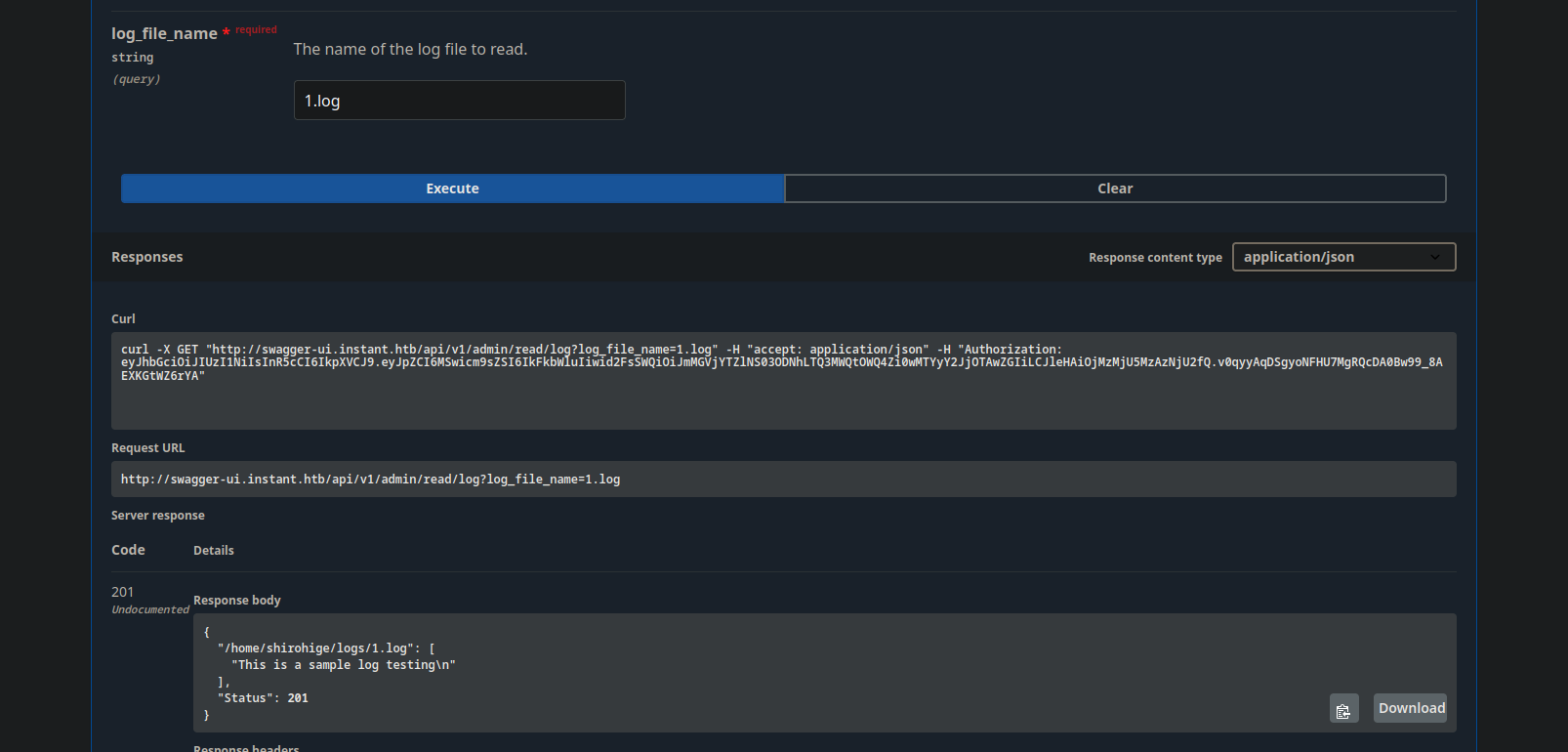Click the "Request URL" label
Screen dimensions: 1568x752
pyautogui.click(x=147, y=448)
